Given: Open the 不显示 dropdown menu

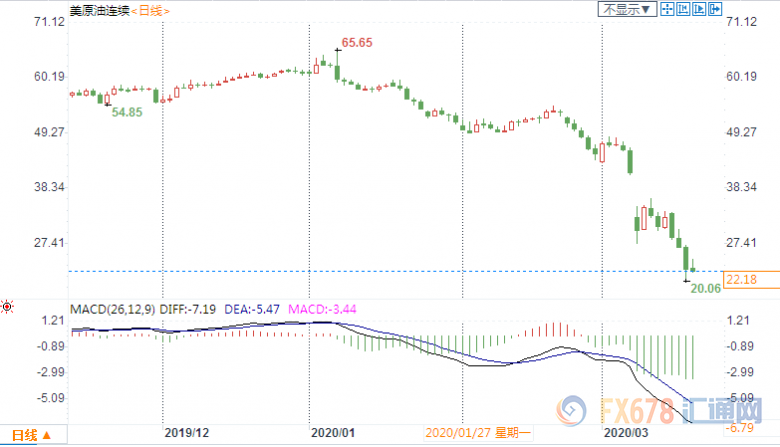Looking at the screenshot, I should point(627,9).
